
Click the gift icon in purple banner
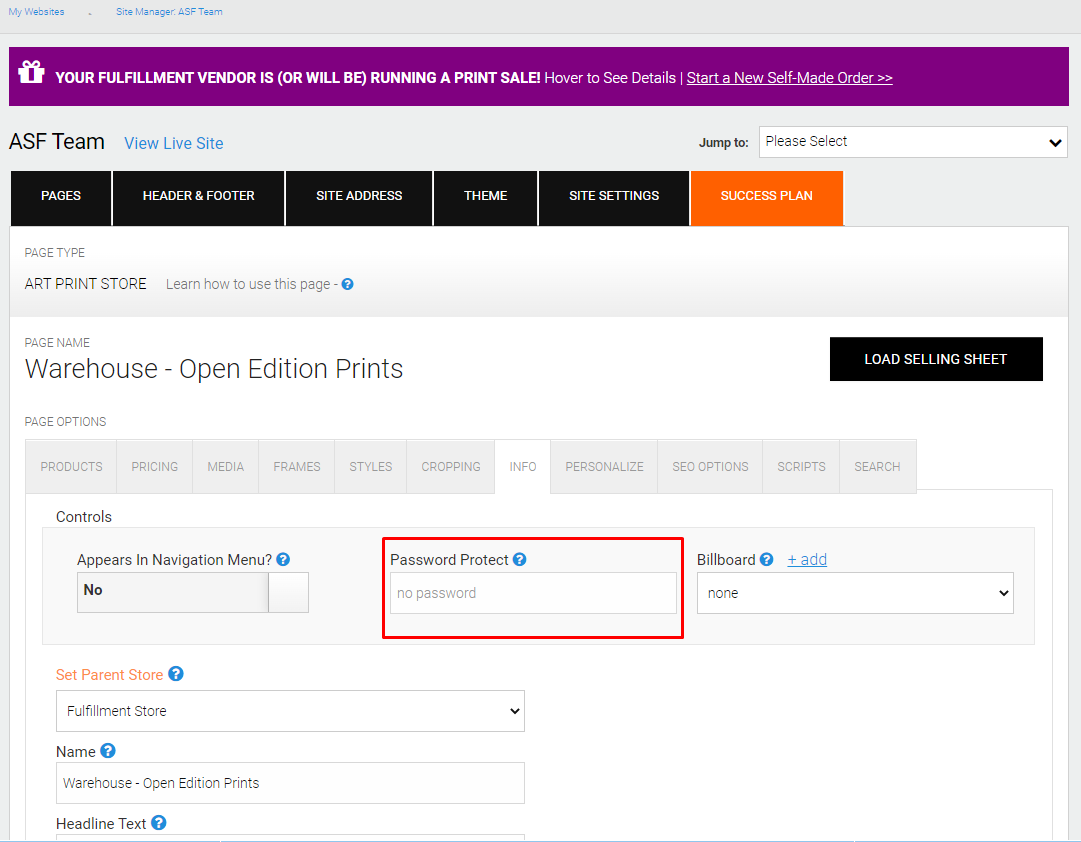[x=31, y=72]
